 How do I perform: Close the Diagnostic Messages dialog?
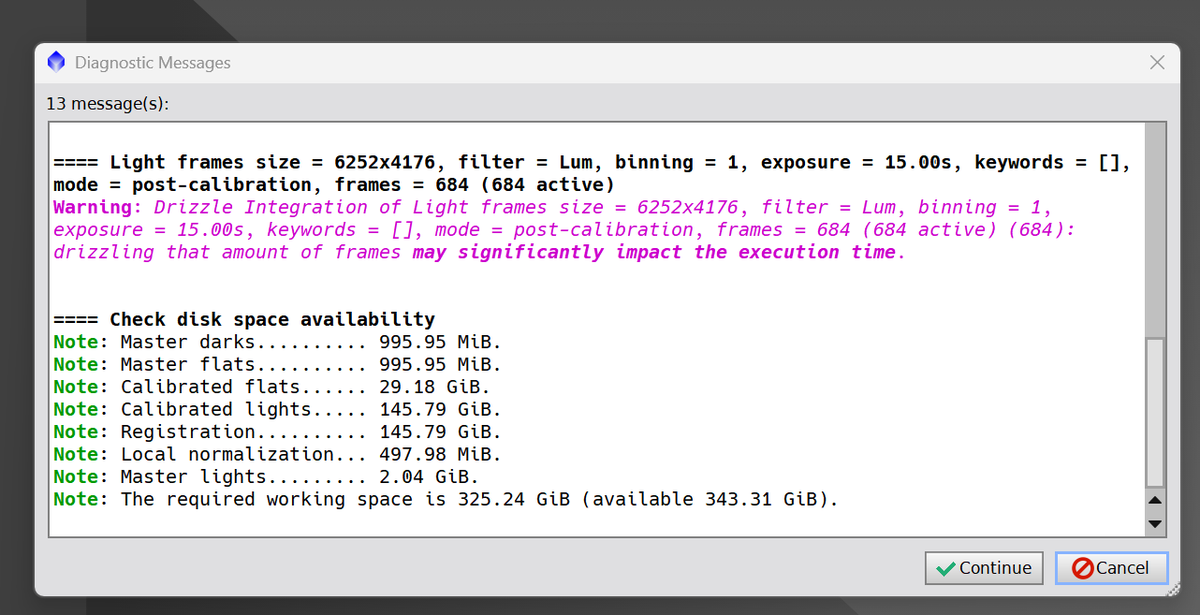1157,62
